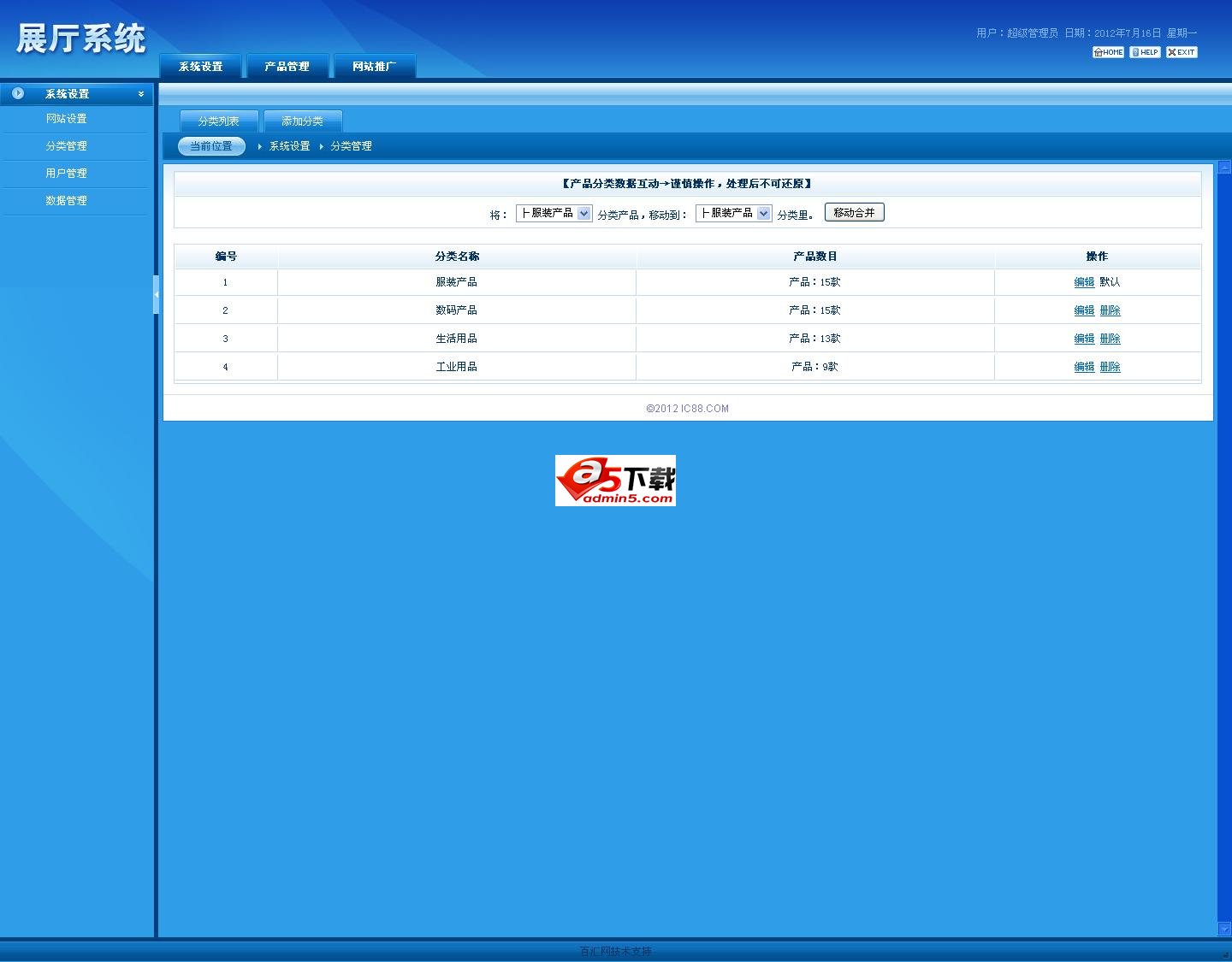Image resolution: width=1232 pixels, height=962 pixels.
Task: Click the 生活用品 category name cell
Action: pos(457,339)
